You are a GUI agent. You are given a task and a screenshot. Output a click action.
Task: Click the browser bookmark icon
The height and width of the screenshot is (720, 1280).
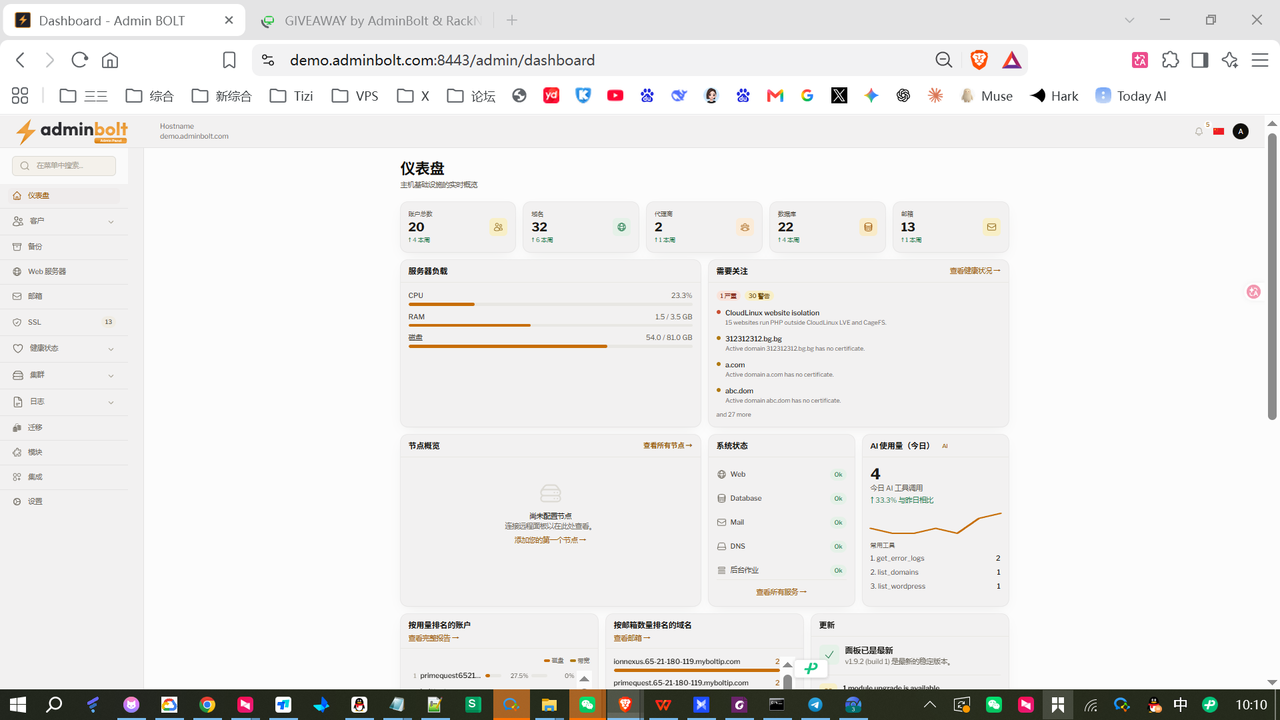[x=229, y=60]
